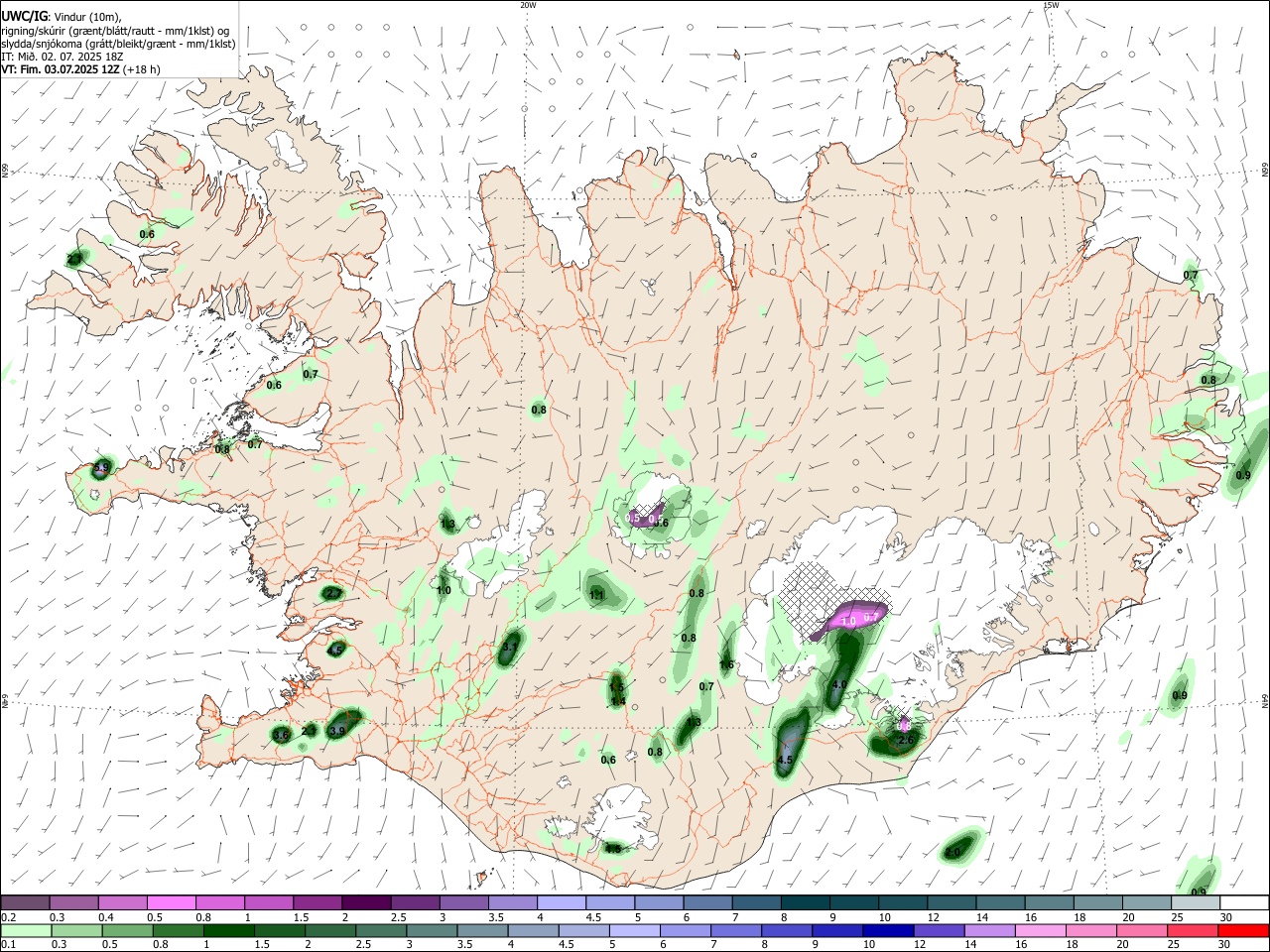Image resolution: width=1270 pixels, height=952 pixels.
Task: Click the '4.0' rain value south of Vatnajökull
Action: [x=838, y=684]
